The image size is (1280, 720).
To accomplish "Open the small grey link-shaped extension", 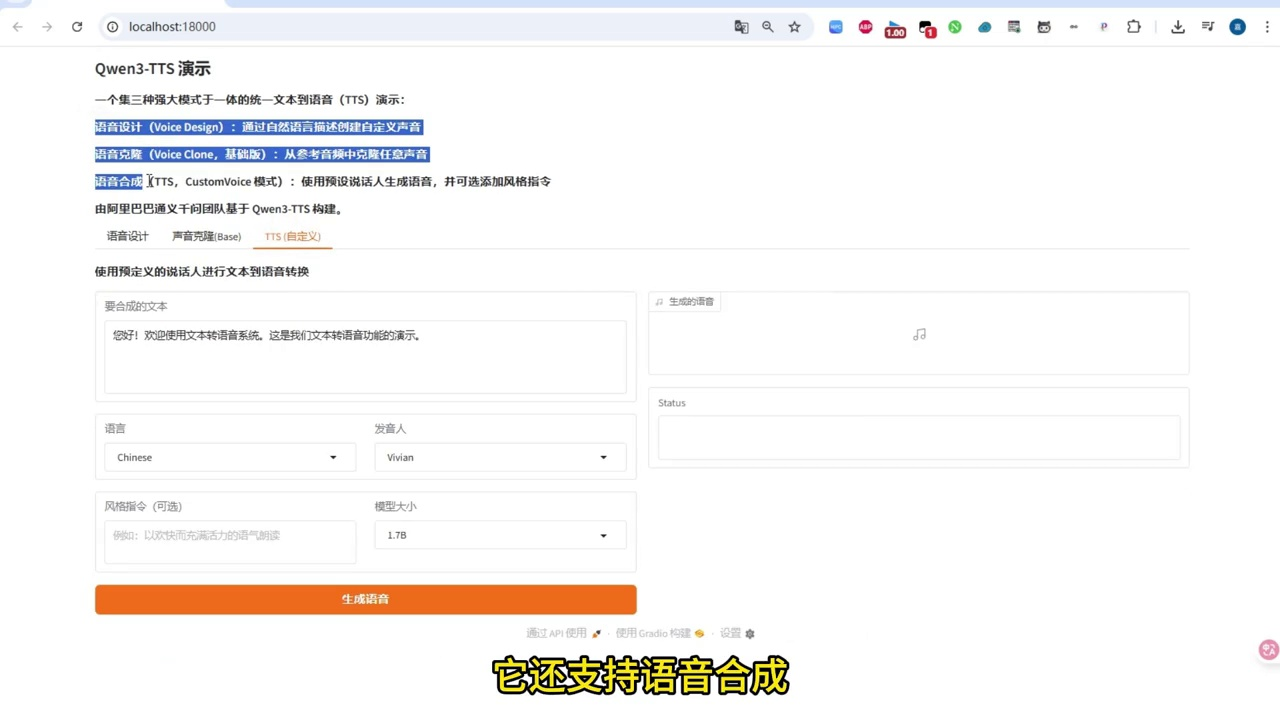I will coord(1074,27).
